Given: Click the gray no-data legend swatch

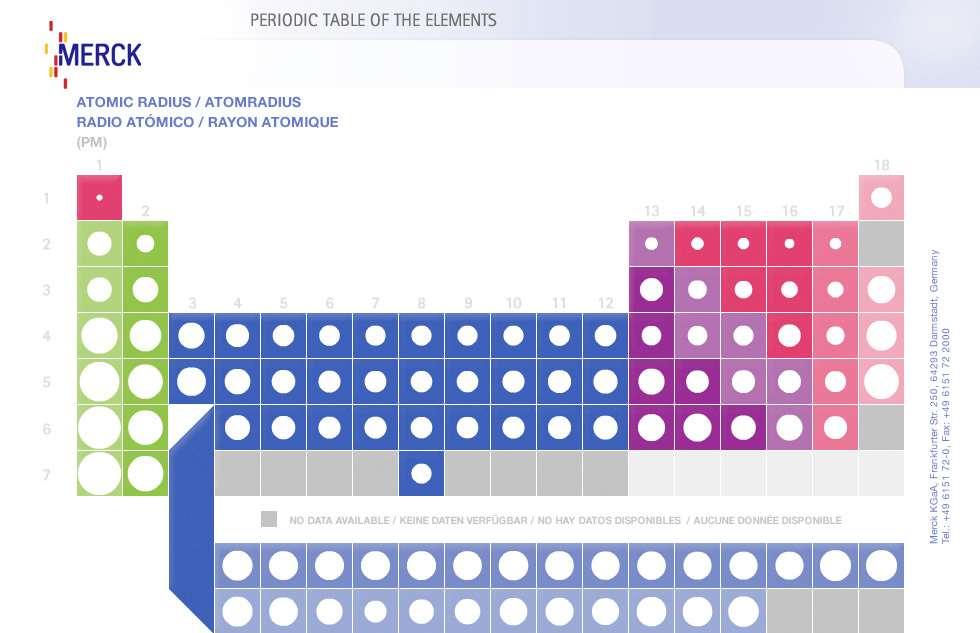Looking at the screenshot, I should coord(269,519).
